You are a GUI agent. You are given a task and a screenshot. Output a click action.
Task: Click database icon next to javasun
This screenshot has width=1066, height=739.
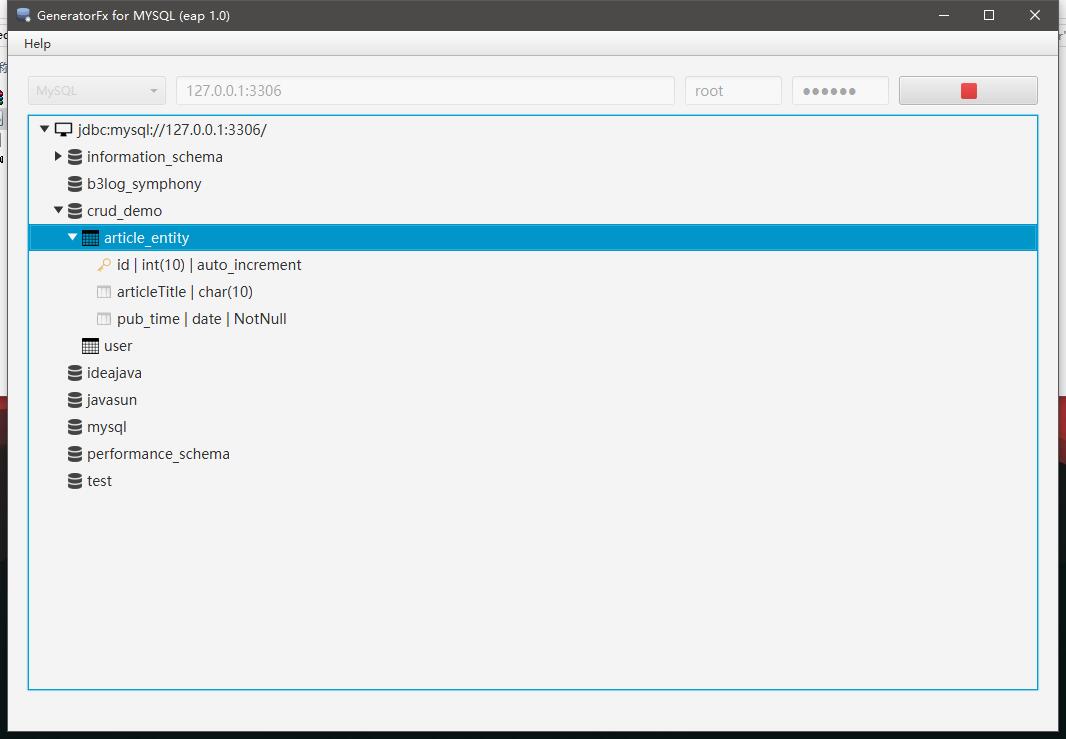[75, 400]
